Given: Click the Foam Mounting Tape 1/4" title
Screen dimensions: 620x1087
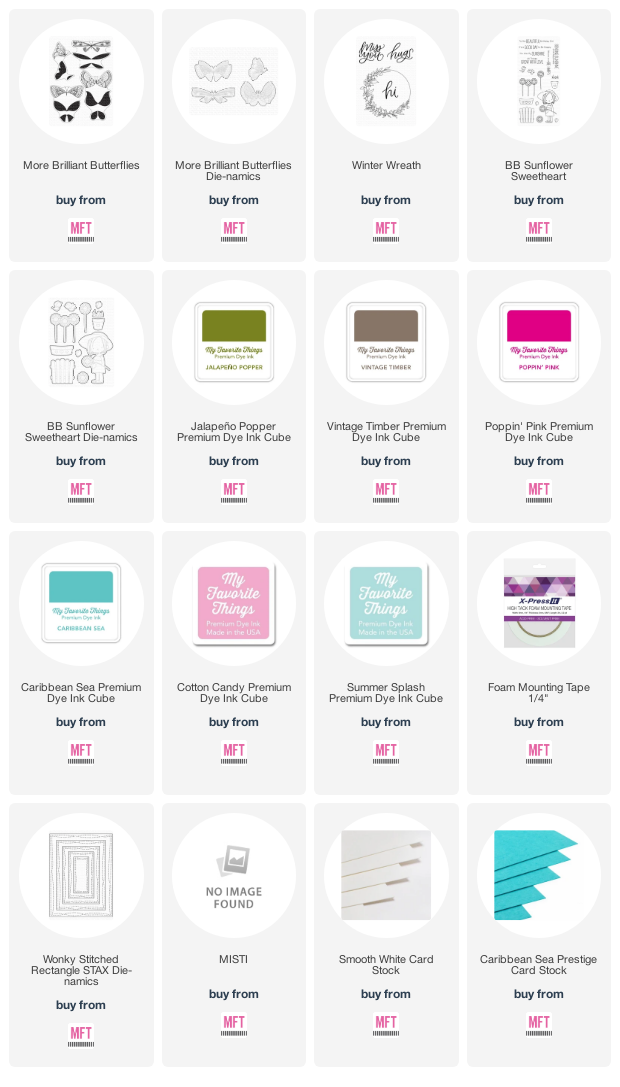Looking at the screenshot, I should [x=539, y=693].
